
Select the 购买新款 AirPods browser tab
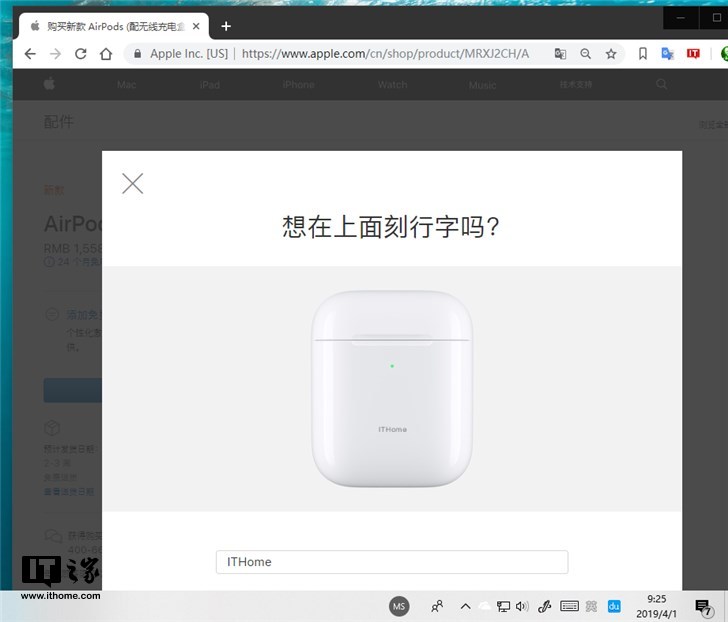tap(114, 26)
